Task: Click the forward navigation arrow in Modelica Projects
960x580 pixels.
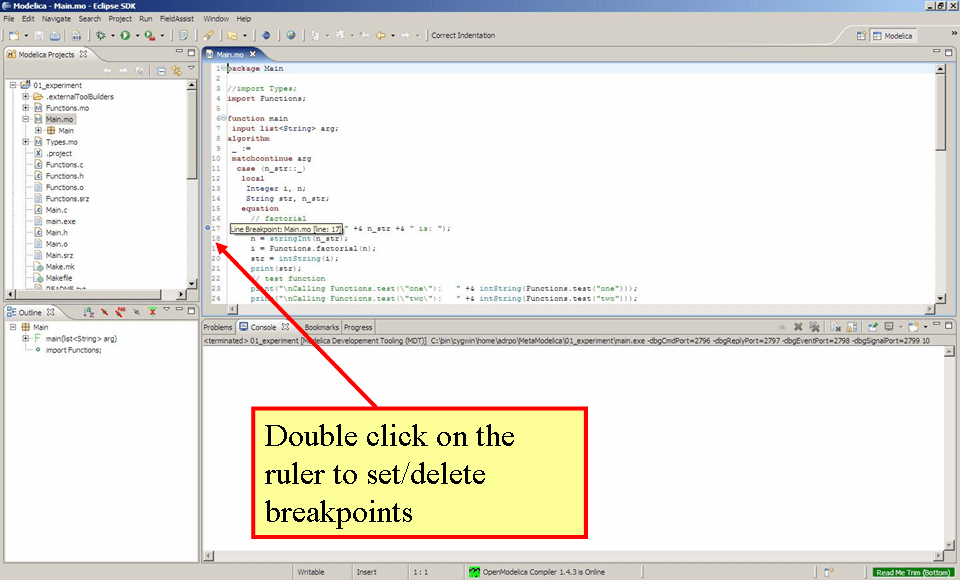Action: (x=125, y=70)
